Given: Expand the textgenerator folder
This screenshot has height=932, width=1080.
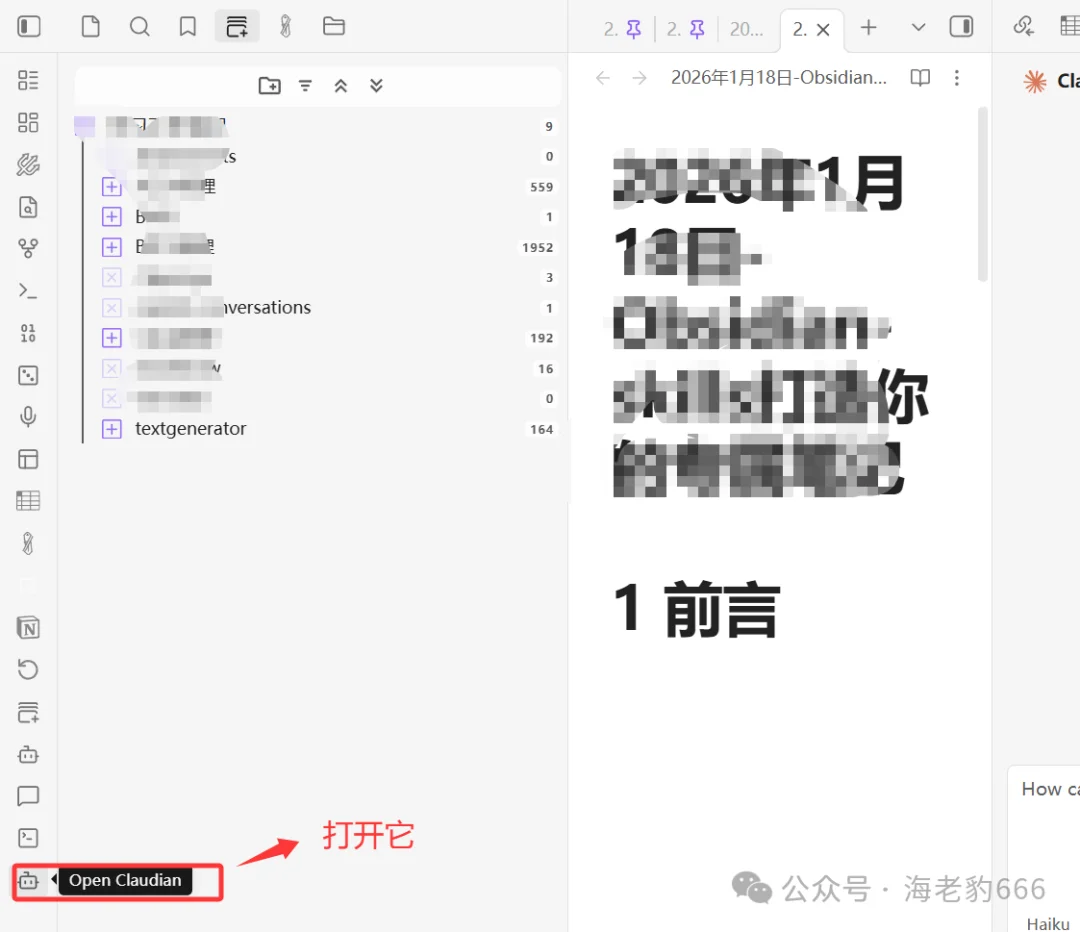Looking at the screenshot, I should point(111,428).
